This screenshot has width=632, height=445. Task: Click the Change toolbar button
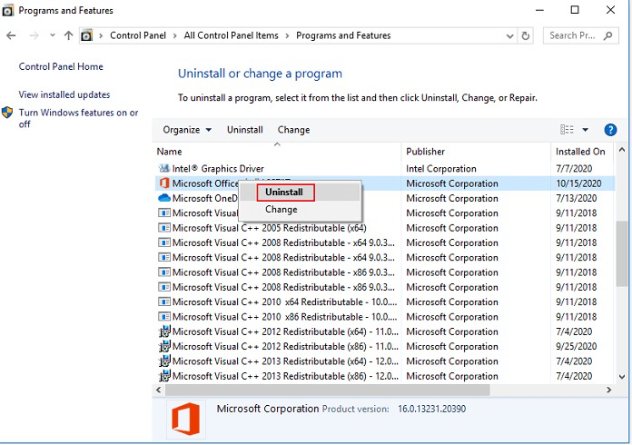coord(294,130)
